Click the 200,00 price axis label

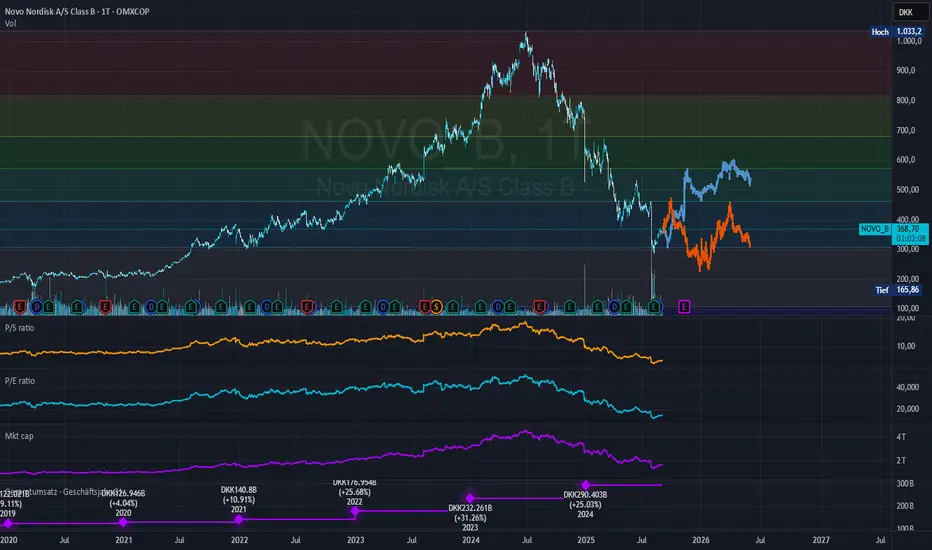tap(908, 279)
